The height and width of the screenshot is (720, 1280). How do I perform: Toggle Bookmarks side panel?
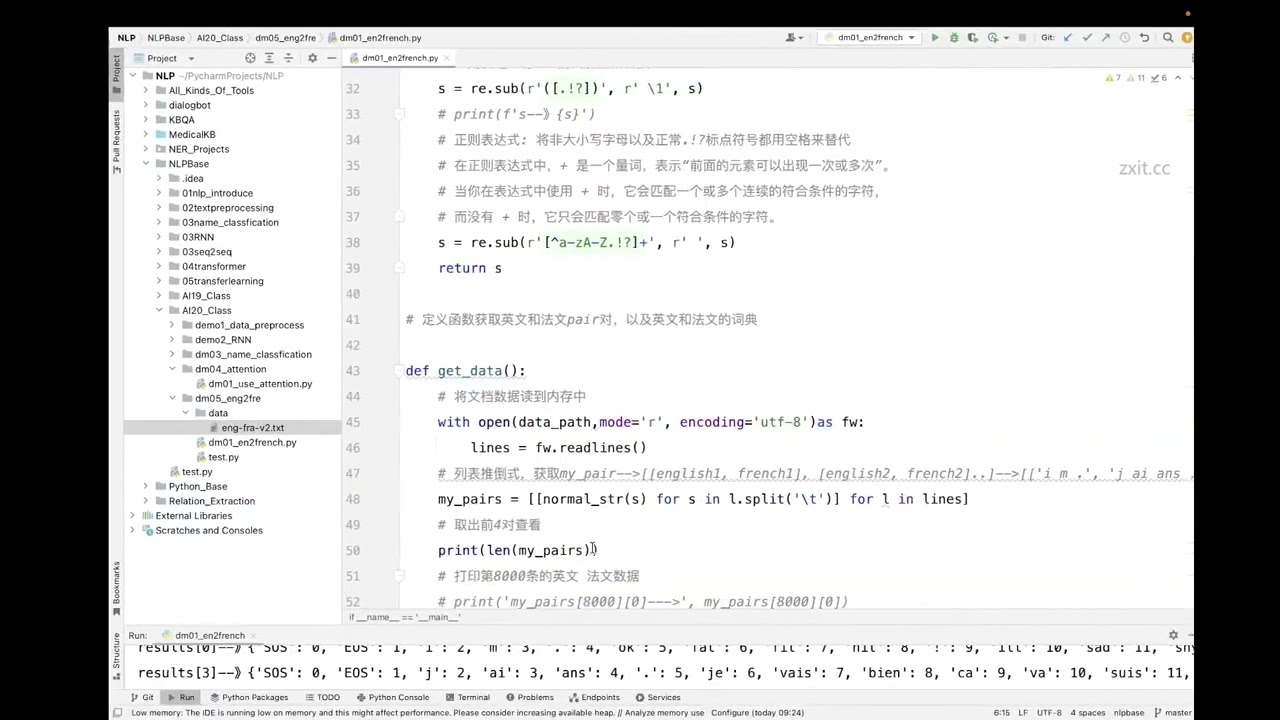[116, 588]
